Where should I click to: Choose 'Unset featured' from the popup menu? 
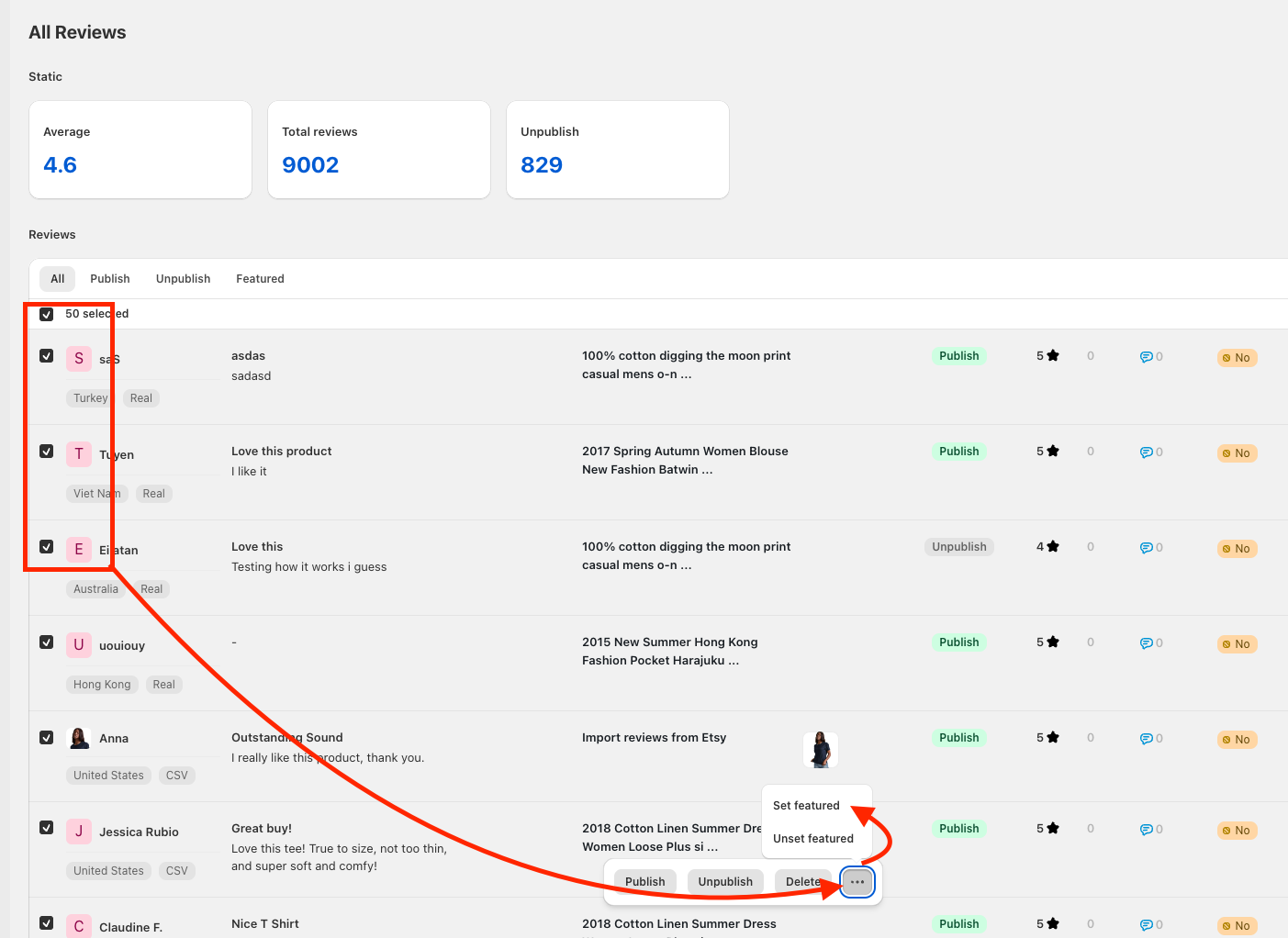pyautogui.click(x=813, y=839)
